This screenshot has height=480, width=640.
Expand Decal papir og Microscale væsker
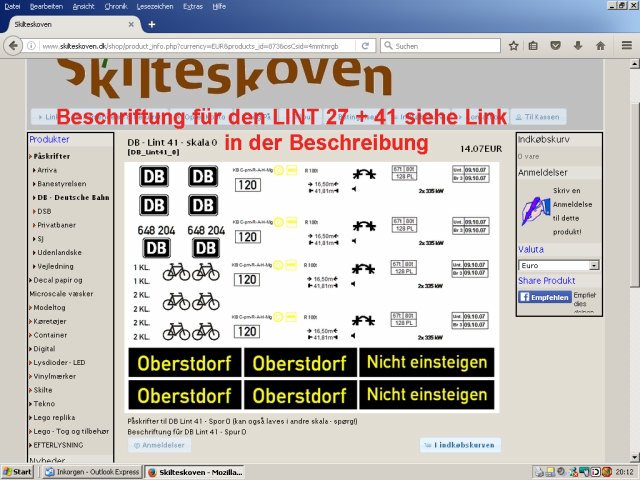pyautogui.click(x=61, y=287)
